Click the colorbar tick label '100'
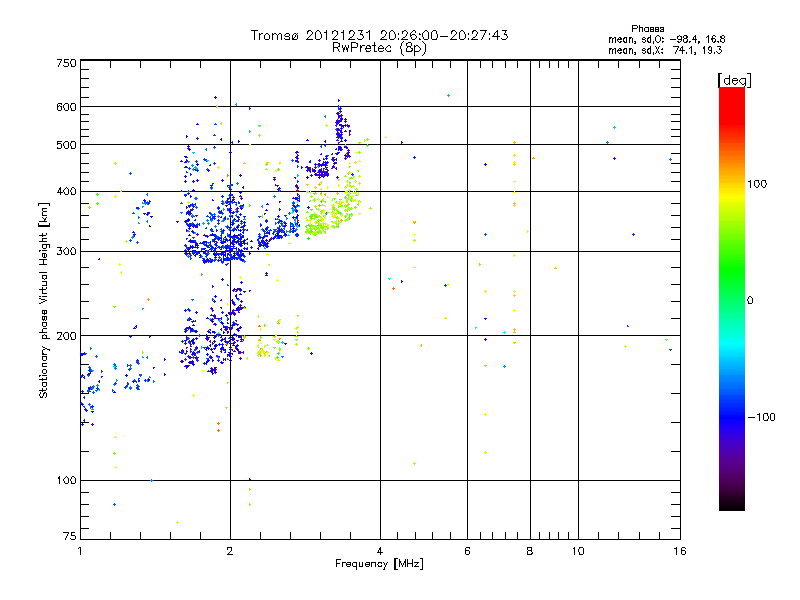800x600 pixels. click(757, 184)
